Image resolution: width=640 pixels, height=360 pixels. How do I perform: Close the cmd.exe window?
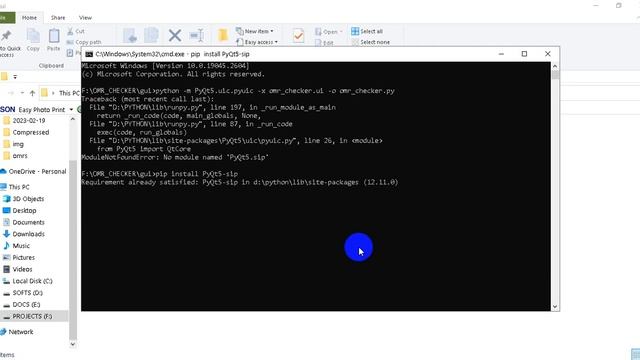(548, 54)
